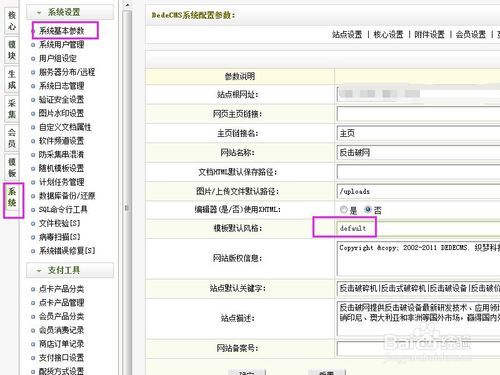Image resolution: width=500 pixels, height=375 pixels.
Task: Open 系统用户管理 menu entry
Action: pyautogui.click(x=61, y=44)
